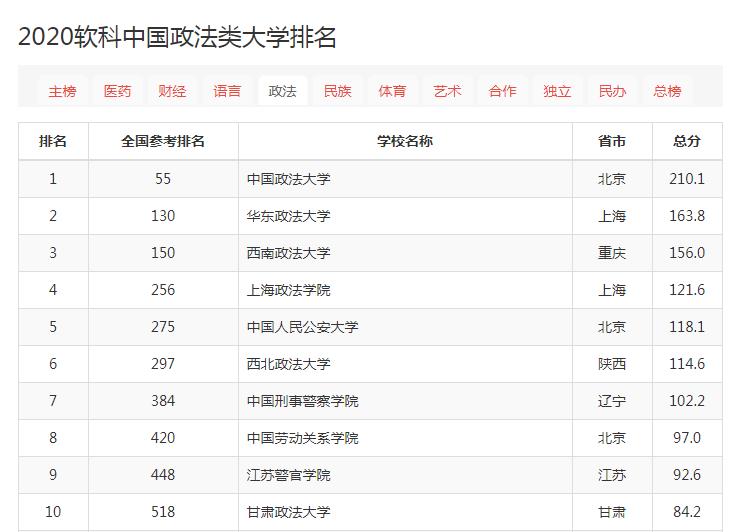Click the 省市 column header
737x532 pixels.
click(612, 141)
